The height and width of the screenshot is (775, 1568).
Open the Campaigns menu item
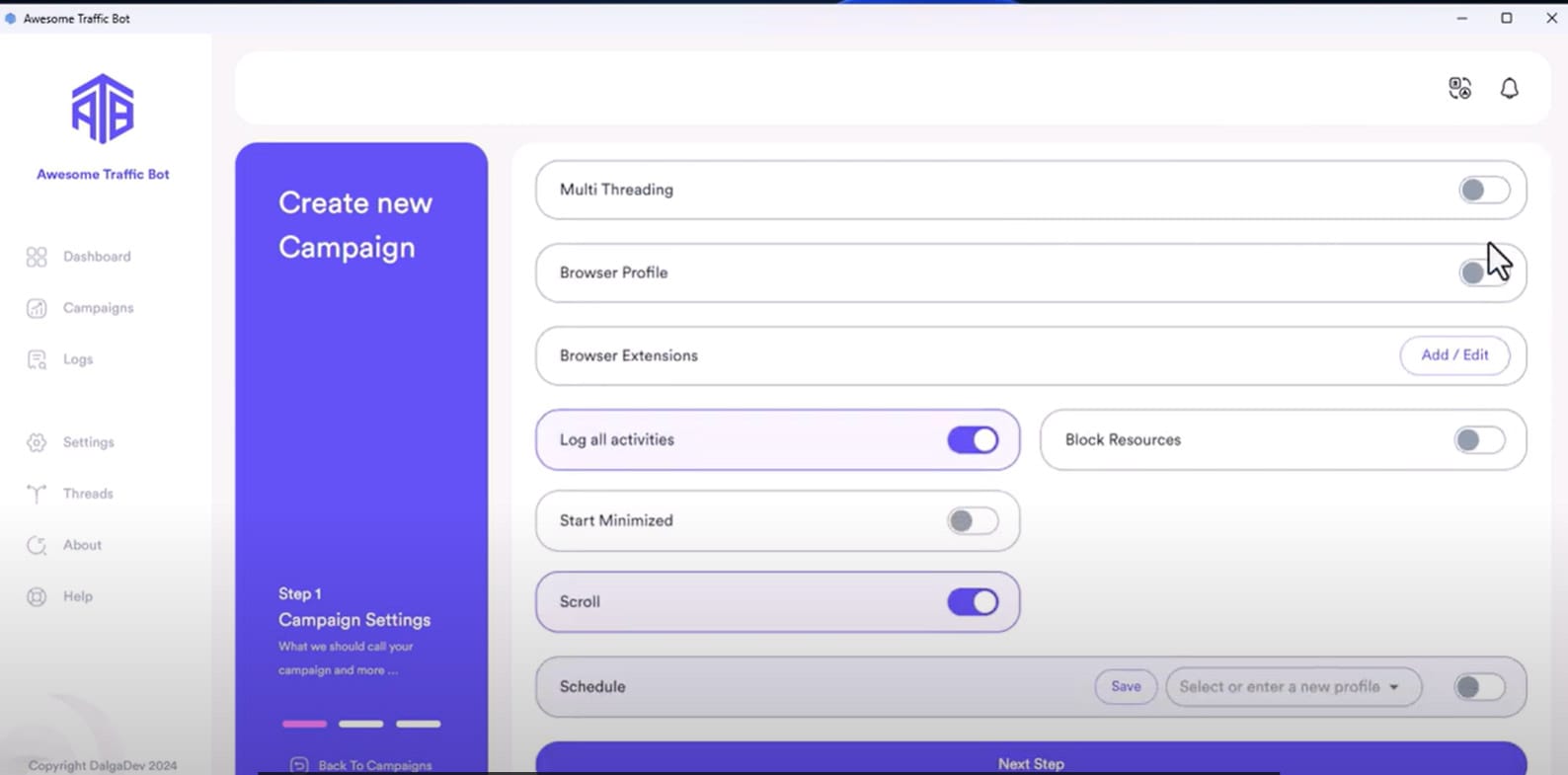[x=98, y=308]
